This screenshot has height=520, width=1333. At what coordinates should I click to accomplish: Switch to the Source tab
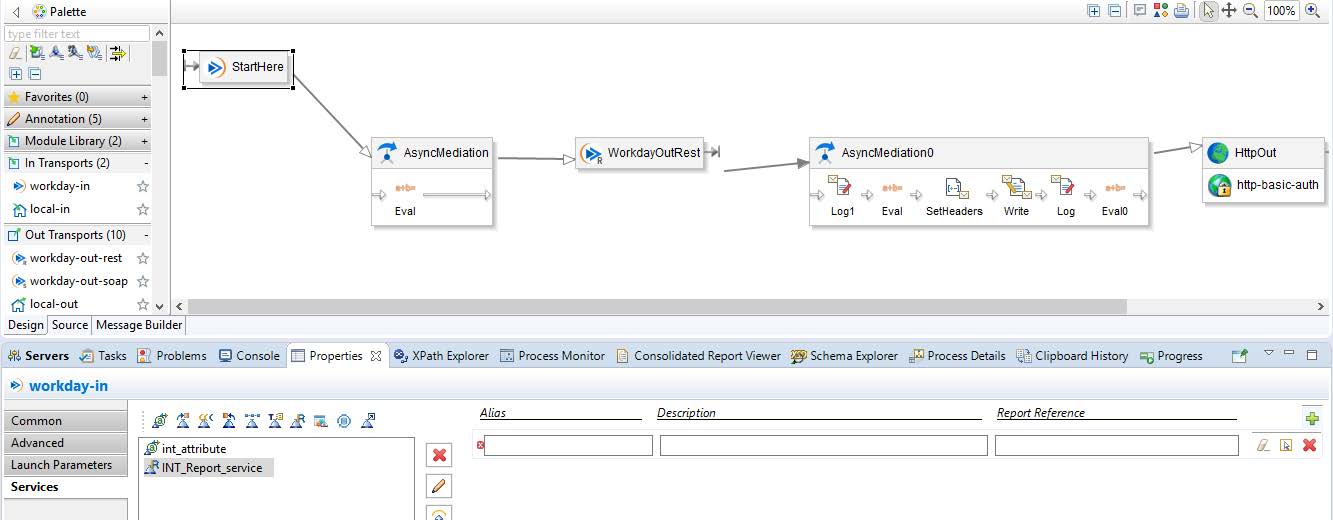[70, 325]
